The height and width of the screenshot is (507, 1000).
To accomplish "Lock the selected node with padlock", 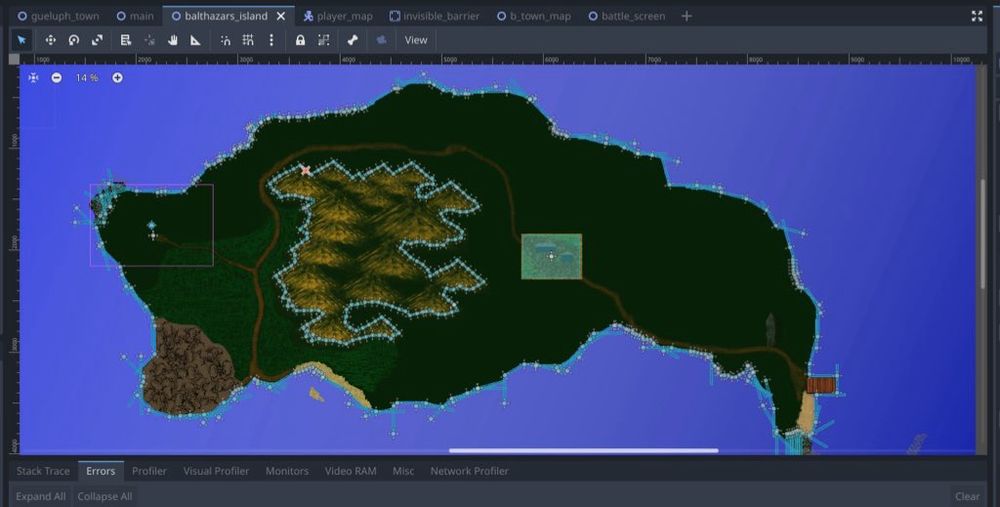I will (x=300, y=40).
